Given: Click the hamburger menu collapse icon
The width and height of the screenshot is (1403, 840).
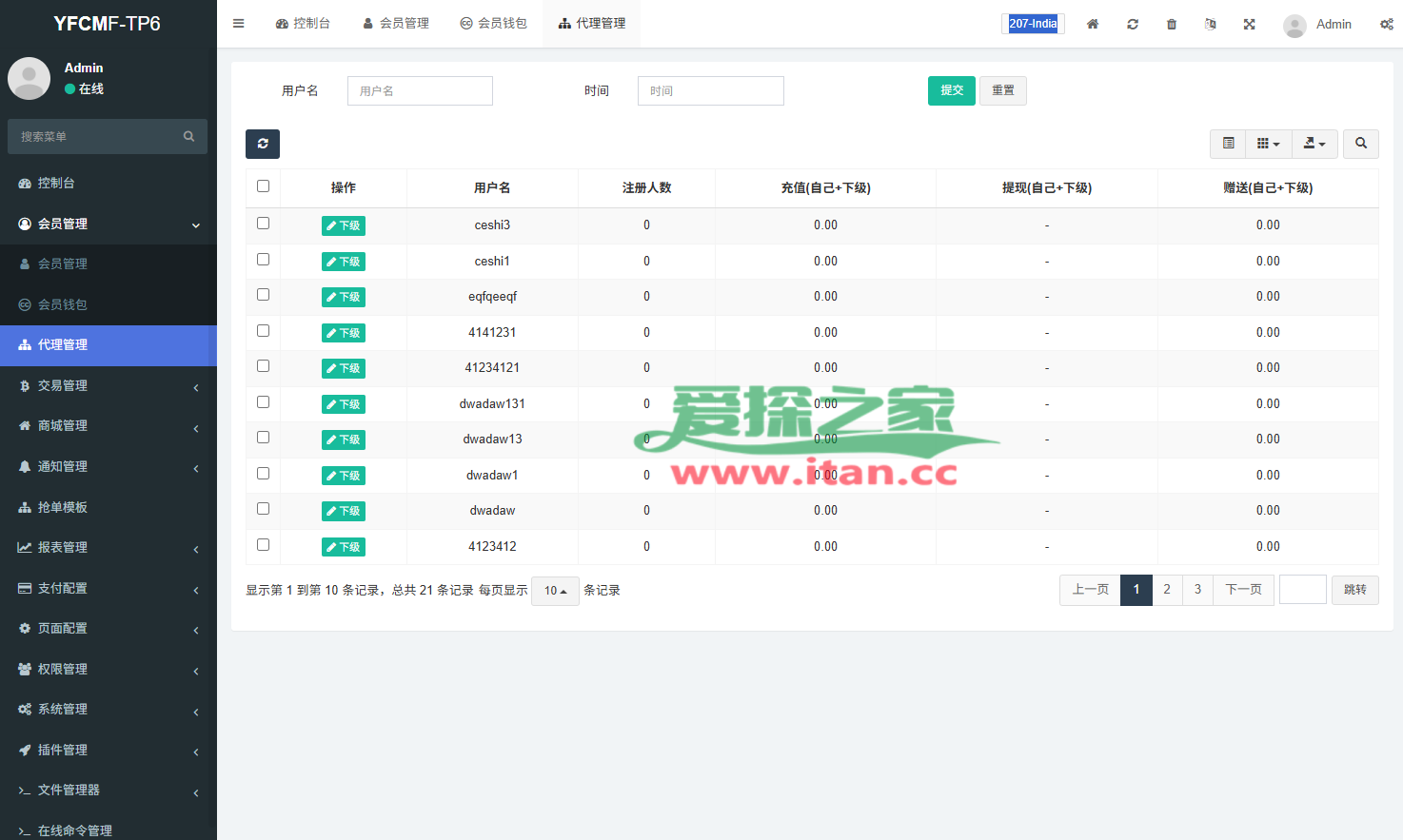Looking at the screenshot, I should (x=239, y=24).
